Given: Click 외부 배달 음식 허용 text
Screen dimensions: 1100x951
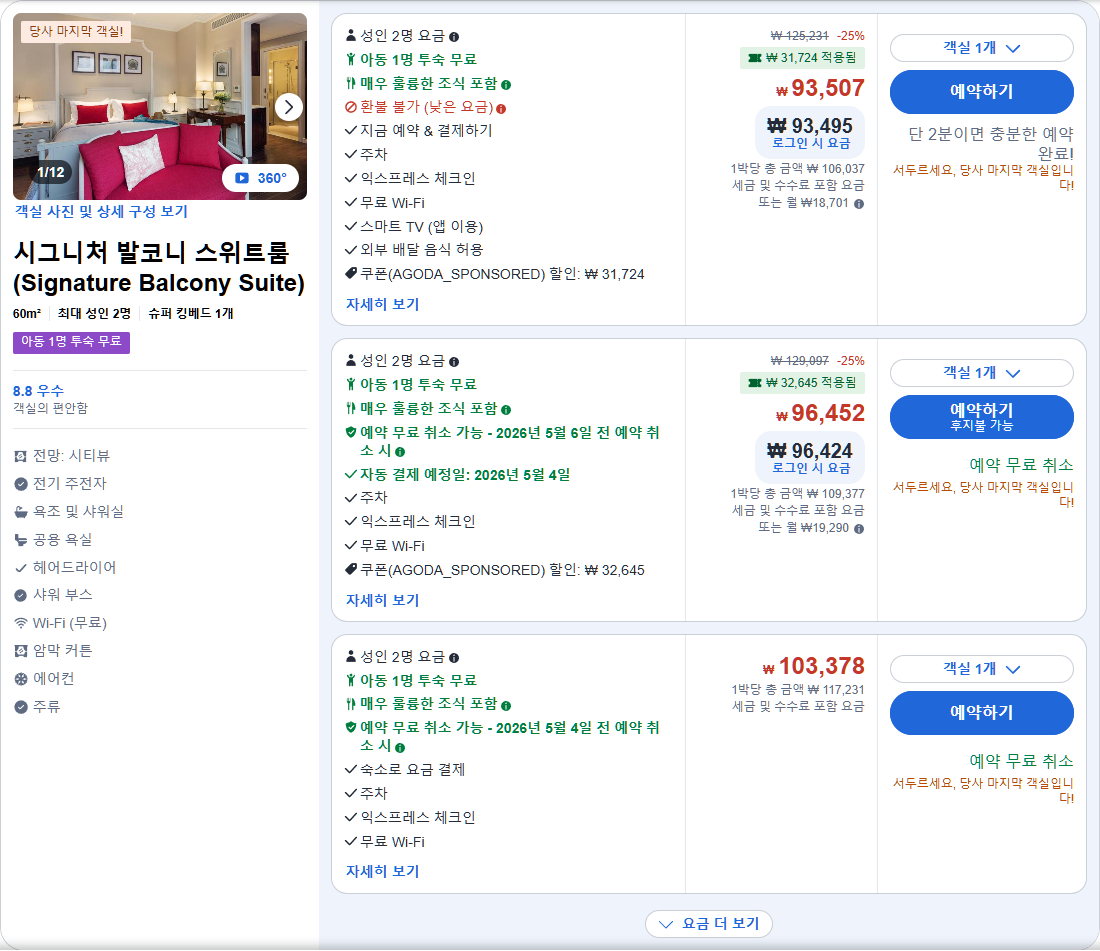Looking at the screenshot, I should (x=422, y=250).
